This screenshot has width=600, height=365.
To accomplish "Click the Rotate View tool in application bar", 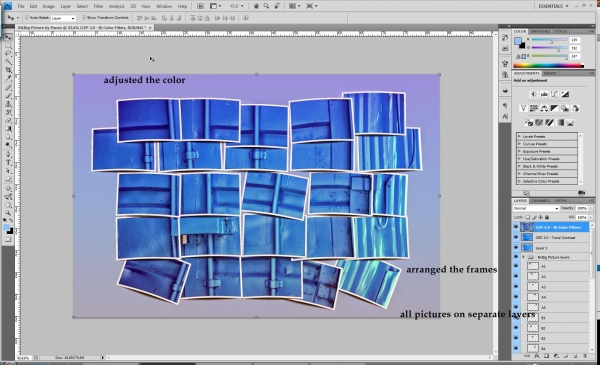I will [x=277, y=6].
